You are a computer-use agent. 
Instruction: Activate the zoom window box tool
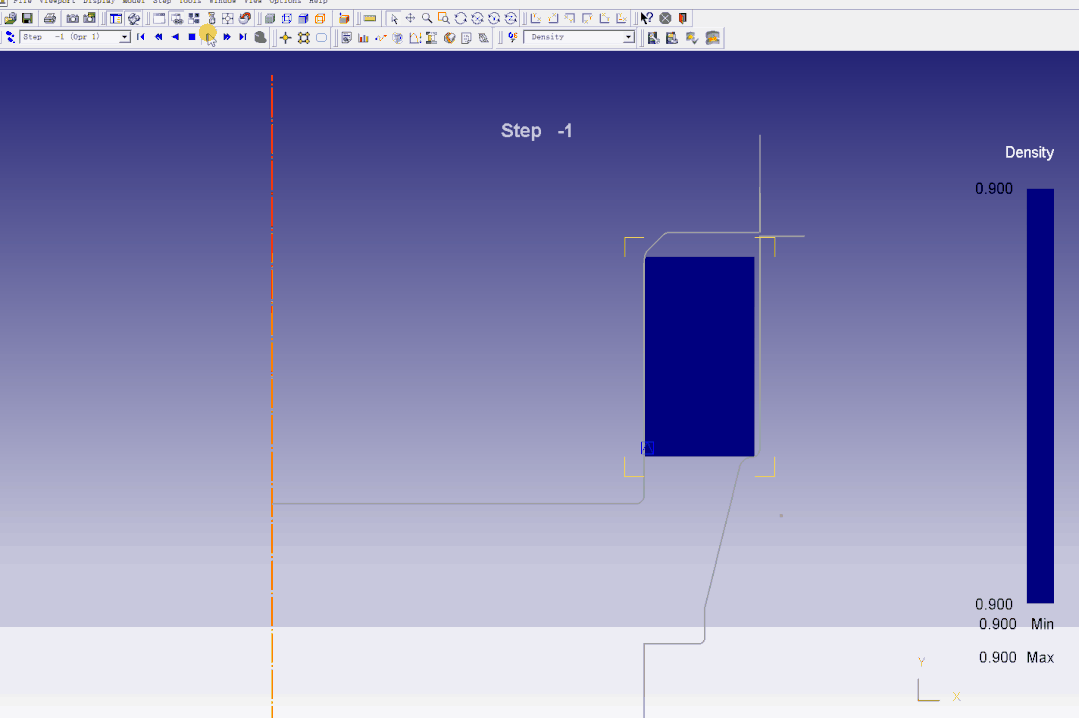point(444,19)
